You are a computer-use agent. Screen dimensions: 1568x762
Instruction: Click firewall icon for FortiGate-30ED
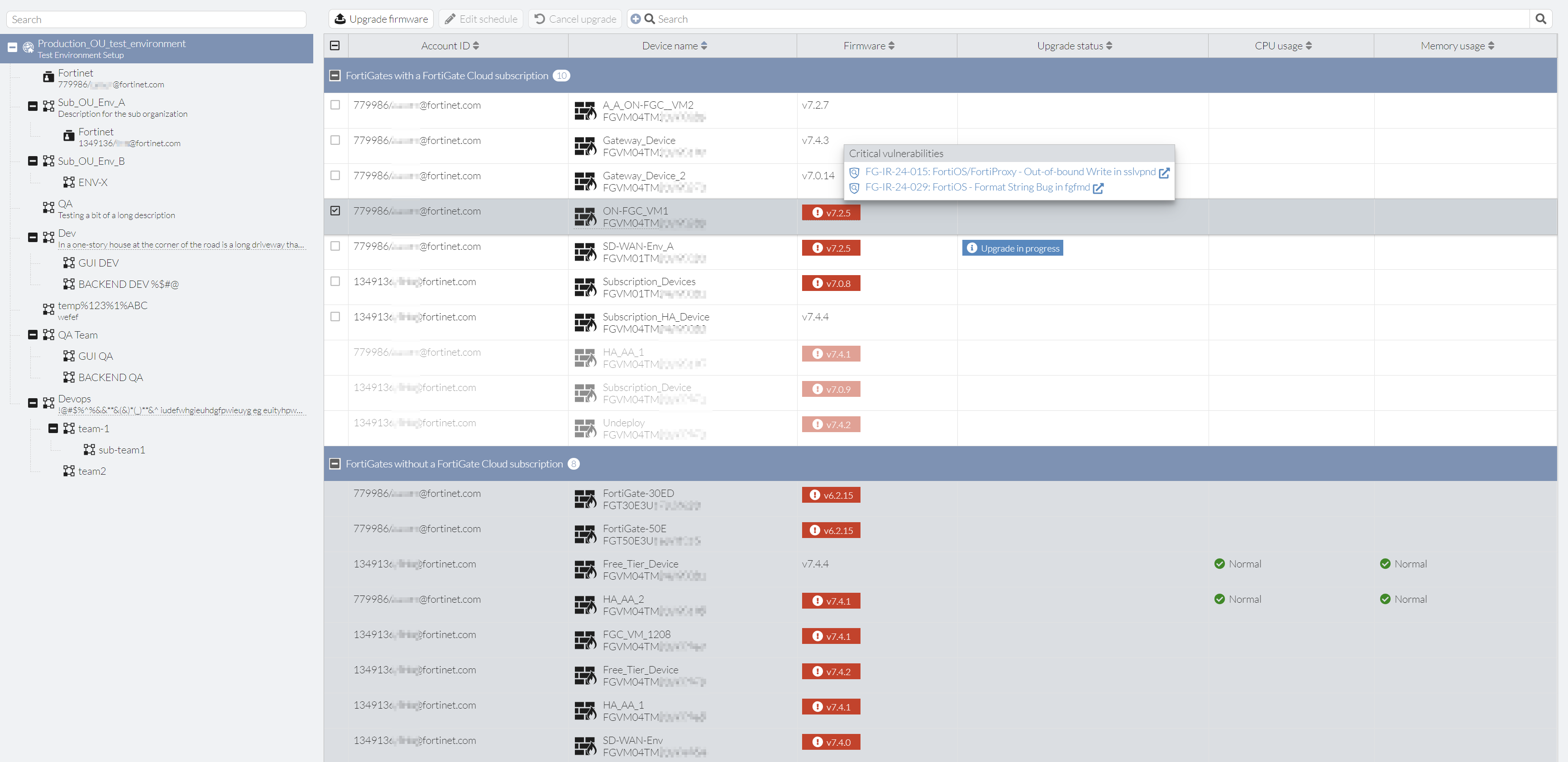[x=585, y=499]
